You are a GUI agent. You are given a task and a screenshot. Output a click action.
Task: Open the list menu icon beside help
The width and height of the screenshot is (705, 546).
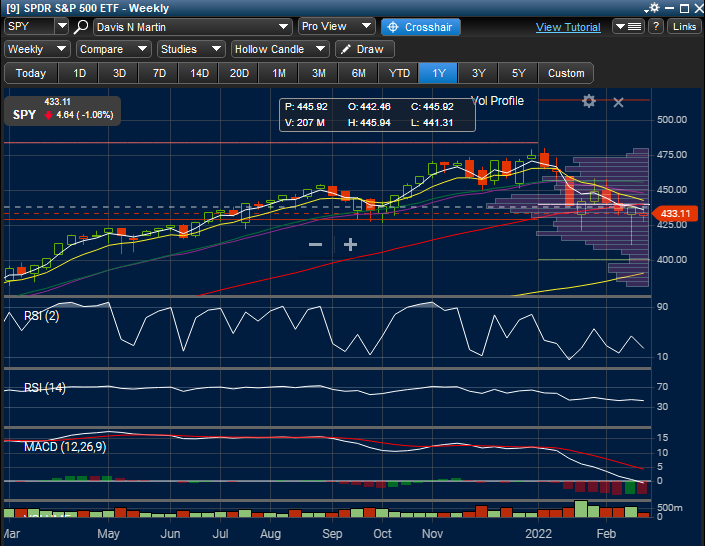click(x=628, y=27)
